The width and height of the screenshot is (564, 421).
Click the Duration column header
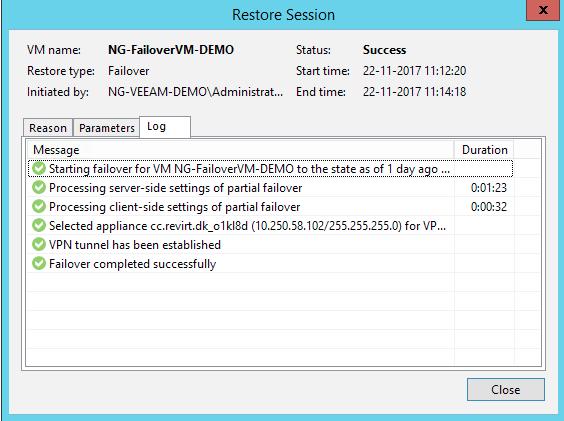pyautogui.click(x=484, y=150)
